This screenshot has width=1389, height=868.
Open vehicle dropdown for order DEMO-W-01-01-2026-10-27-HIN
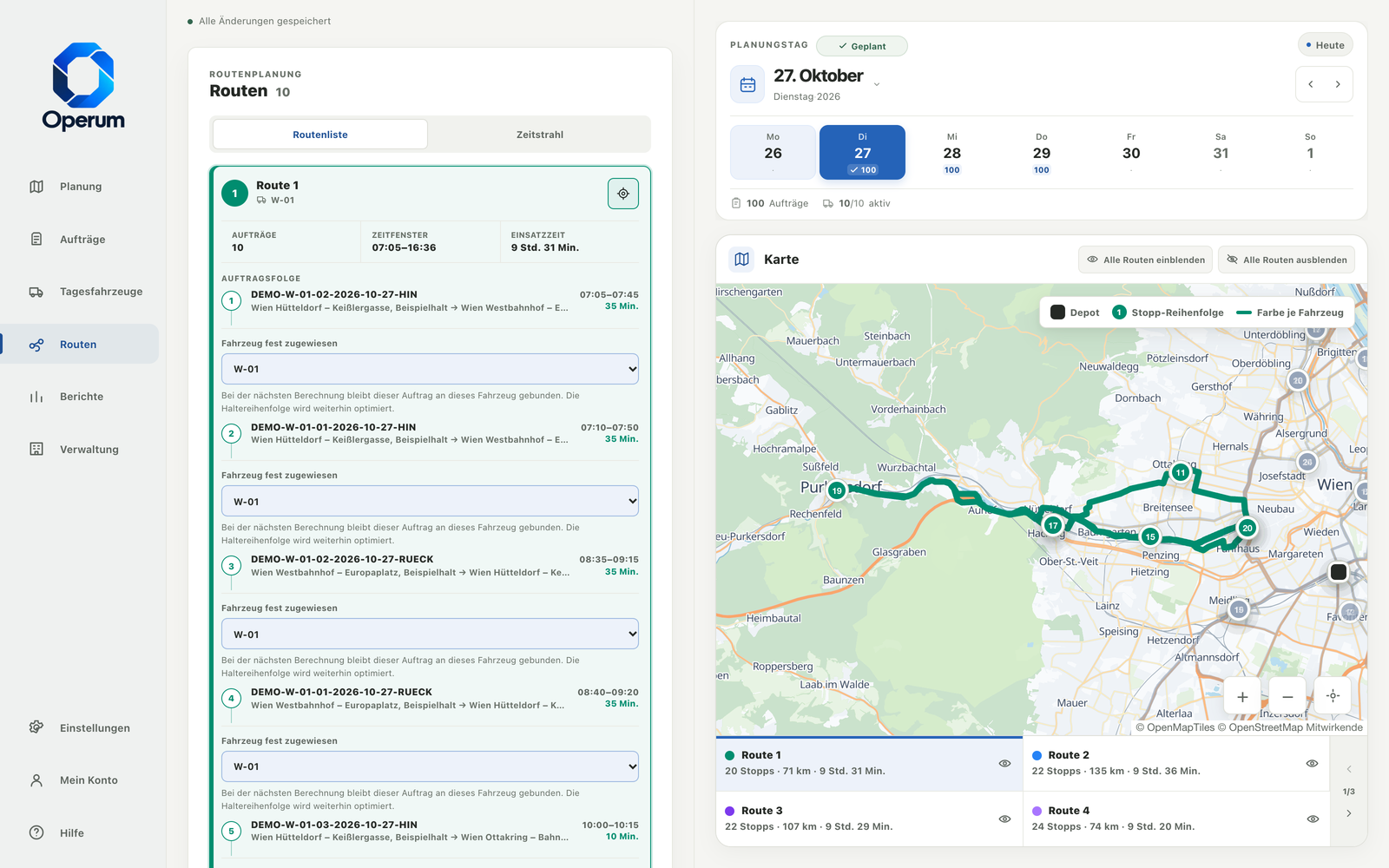[x=430, y=502]
